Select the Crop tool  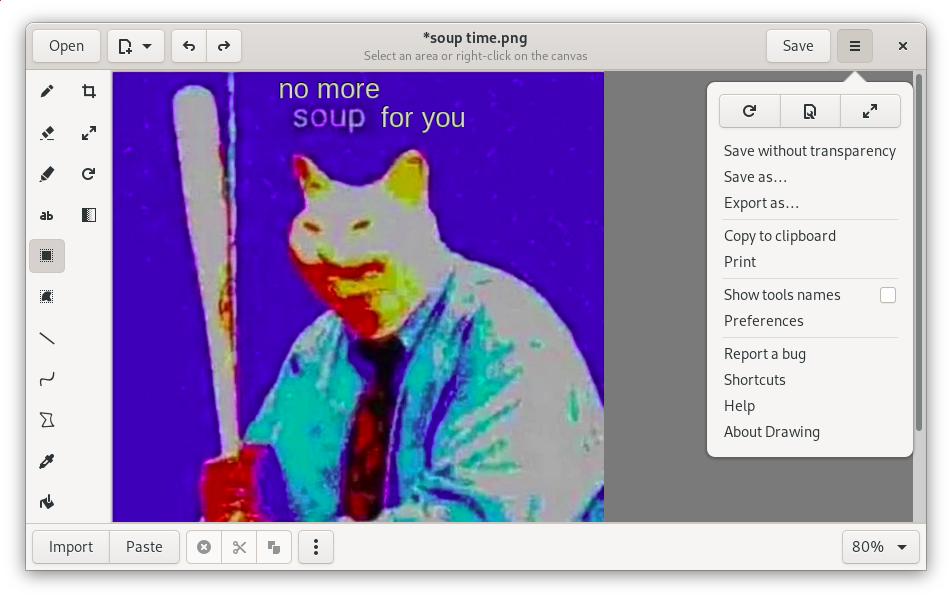pos(89,92)
